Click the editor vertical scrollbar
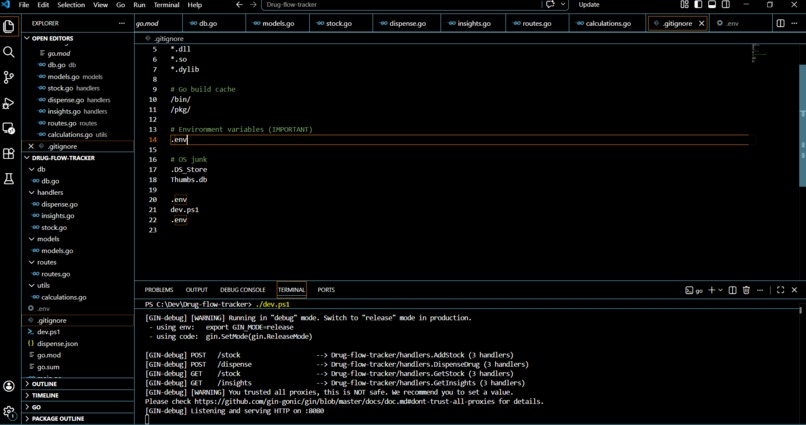806x425 pixels. (x=802, y=125)
